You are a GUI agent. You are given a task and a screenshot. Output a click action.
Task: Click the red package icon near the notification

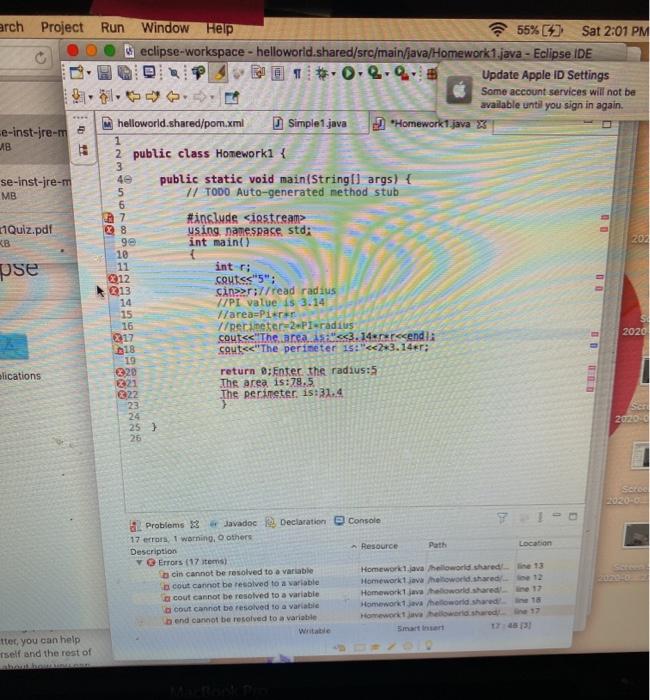431,74
